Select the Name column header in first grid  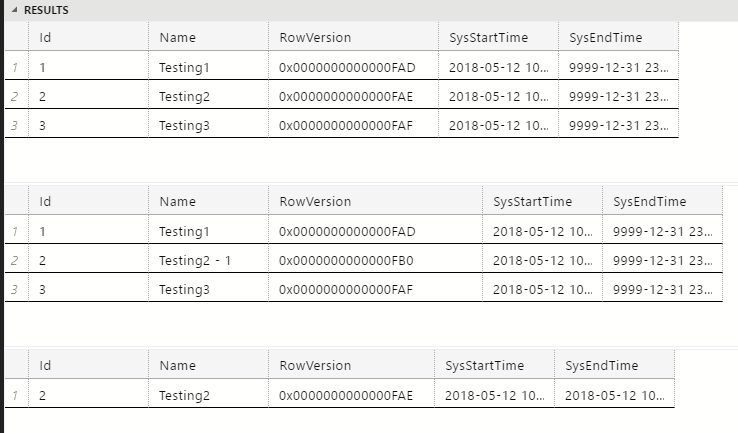pos(209,37)
